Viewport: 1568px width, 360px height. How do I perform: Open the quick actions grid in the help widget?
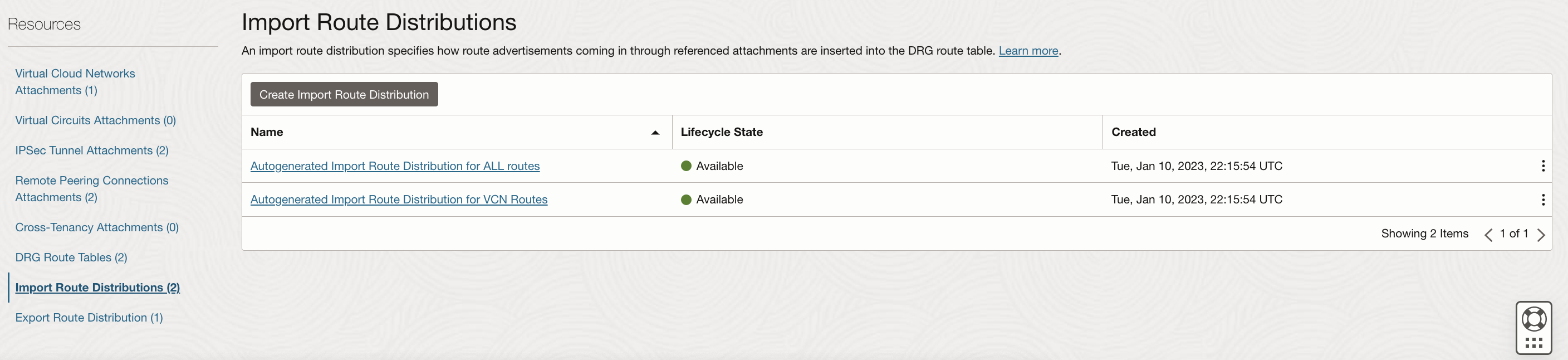[1534, 342]
